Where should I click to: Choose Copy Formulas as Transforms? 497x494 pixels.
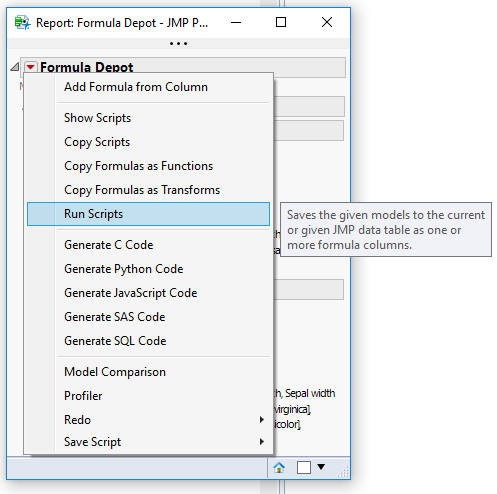(148, 190)
